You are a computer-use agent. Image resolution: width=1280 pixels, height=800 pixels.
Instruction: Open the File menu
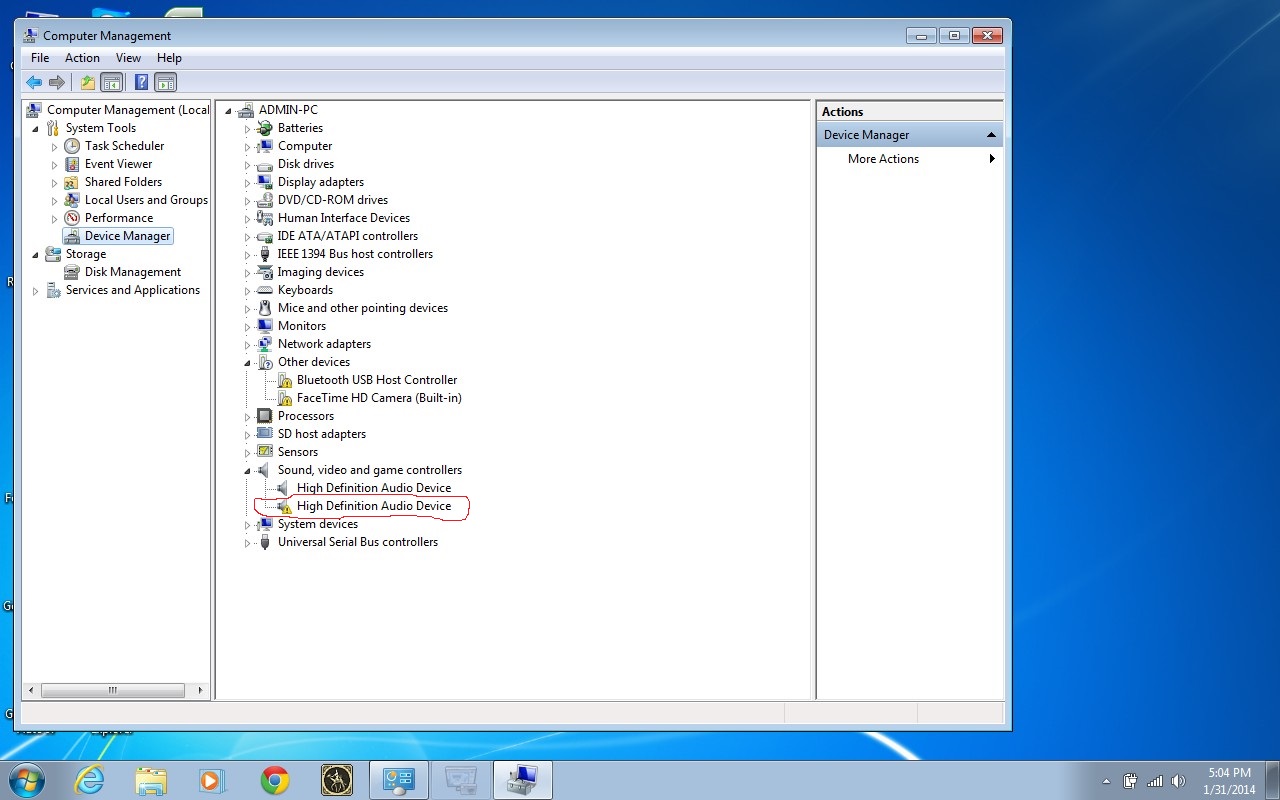[40, 58]
